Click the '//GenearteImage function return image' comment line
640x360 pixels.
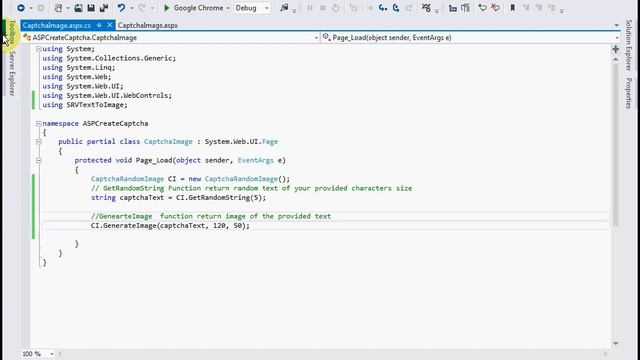[x=211, y=216]
